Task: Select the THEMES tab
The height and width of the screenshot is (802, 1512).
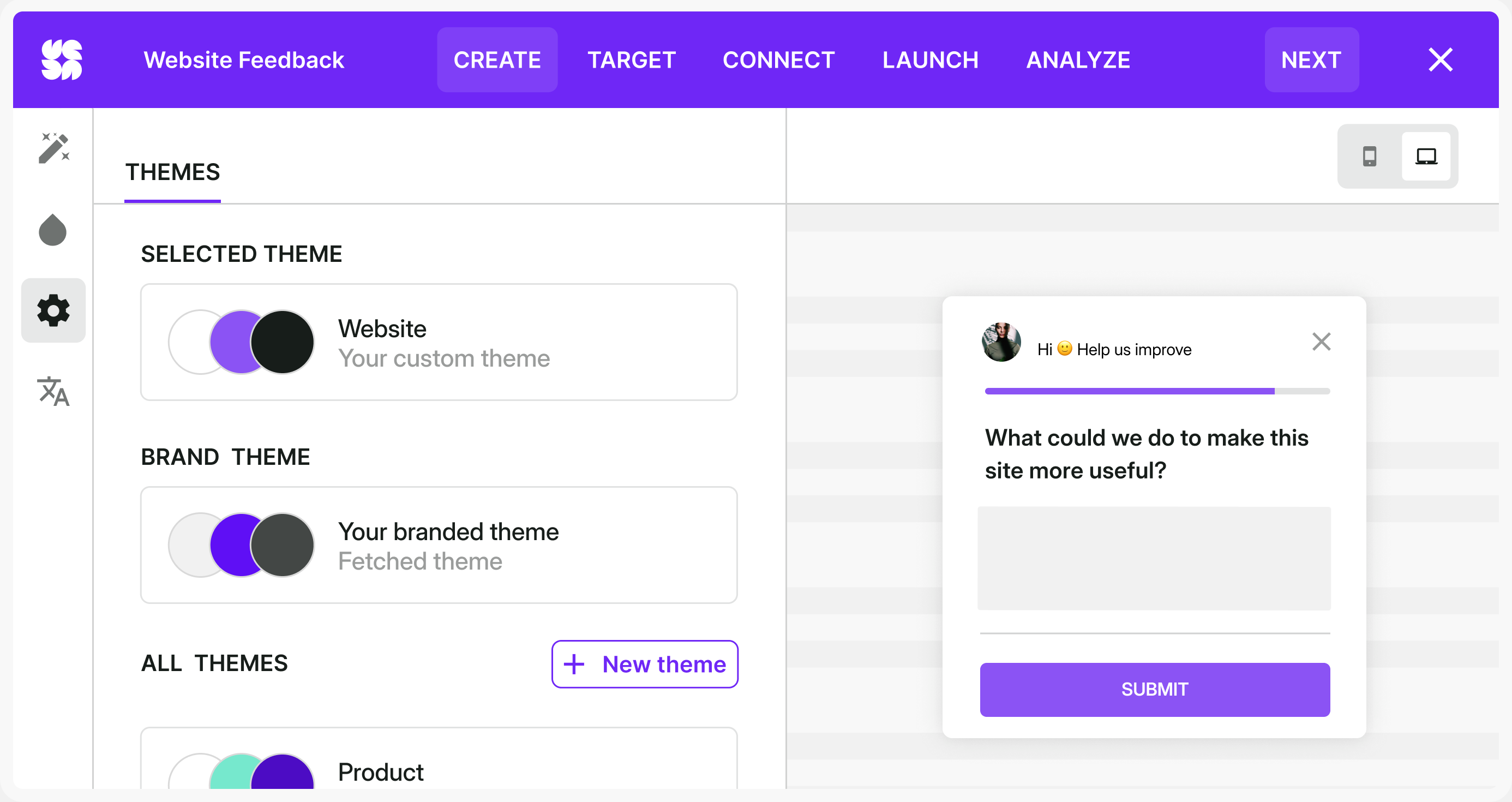Action: point(172,172)
